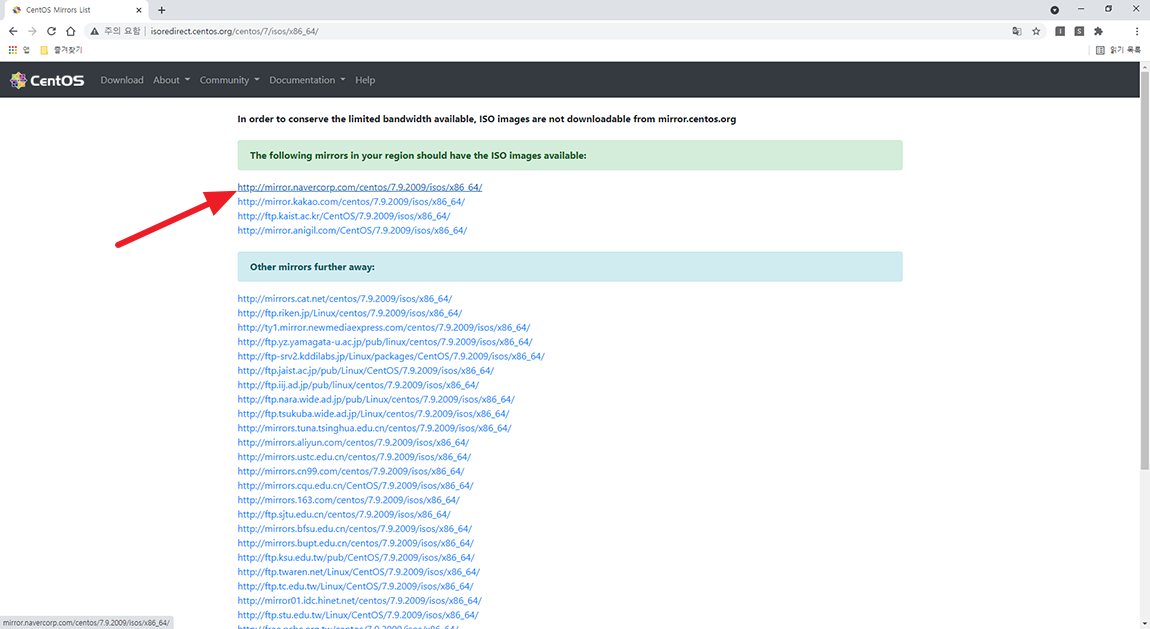Open the mirrors.cqu.edu.cn link
This screenshot has width=1150, height=629.
(x=356, y=485)
